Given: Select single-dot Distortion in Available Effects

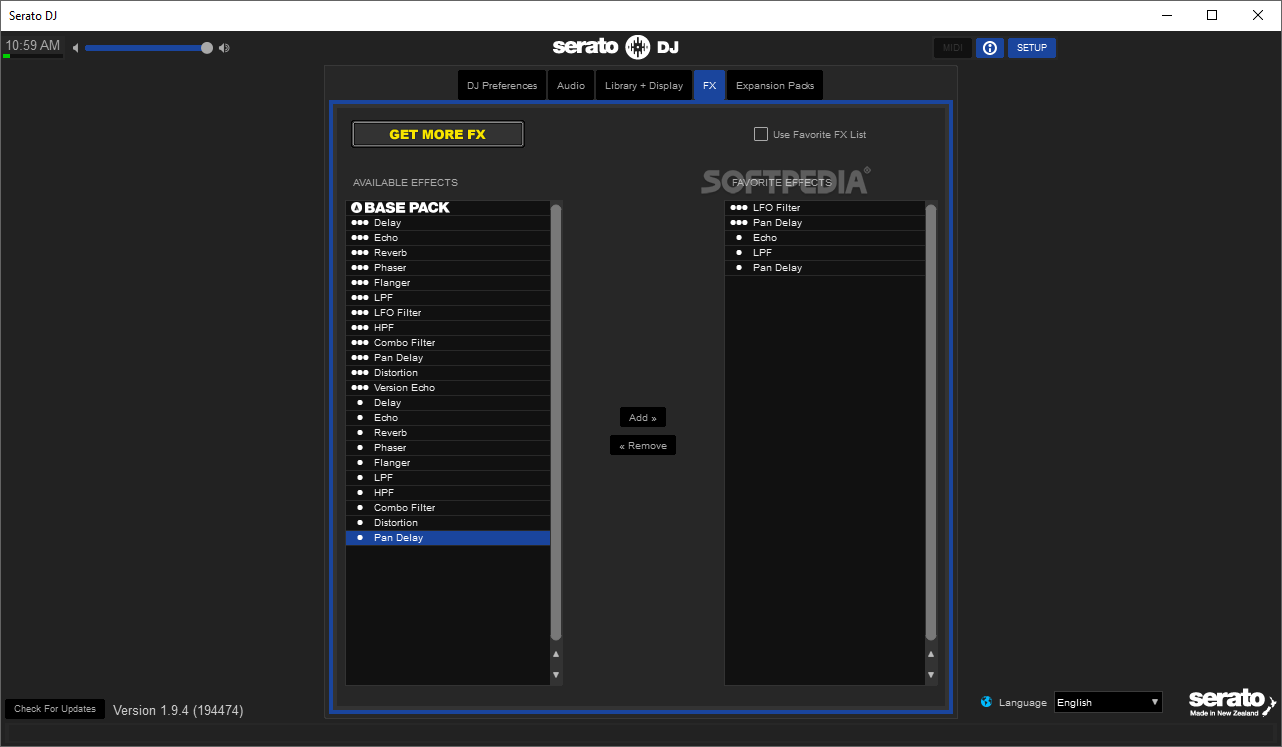Looking at the screenshot, I should [448, 523].
